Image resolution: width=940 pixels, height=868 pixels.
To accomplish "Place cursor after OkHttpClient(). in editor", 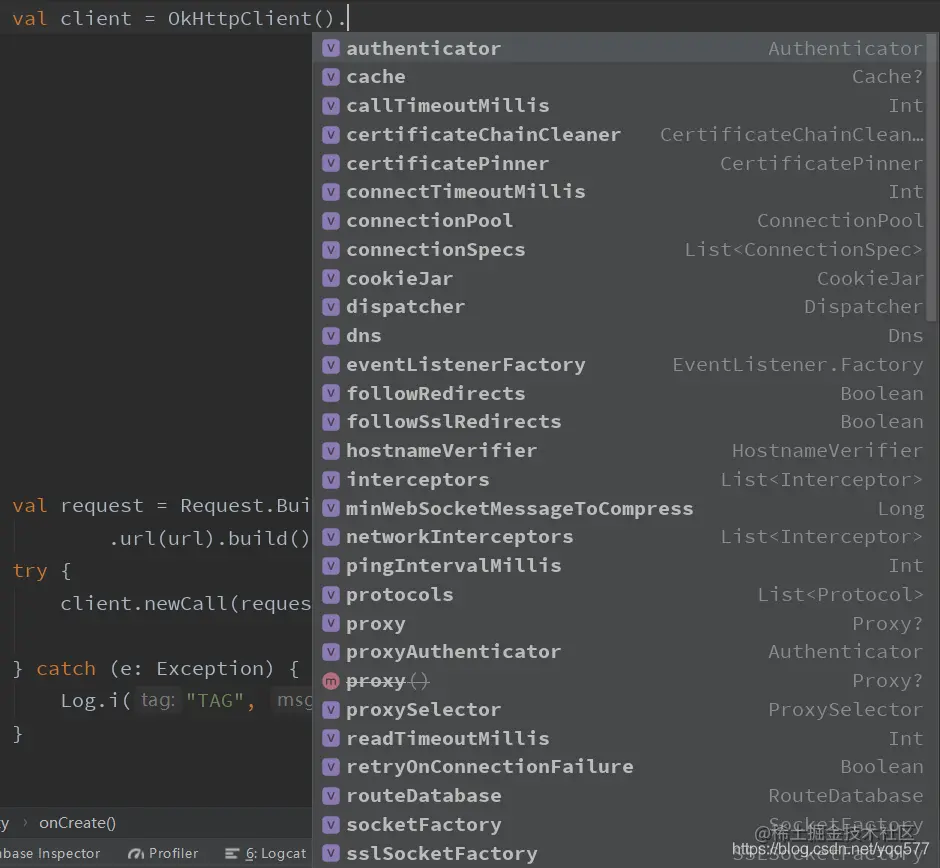I will point(348,18).
